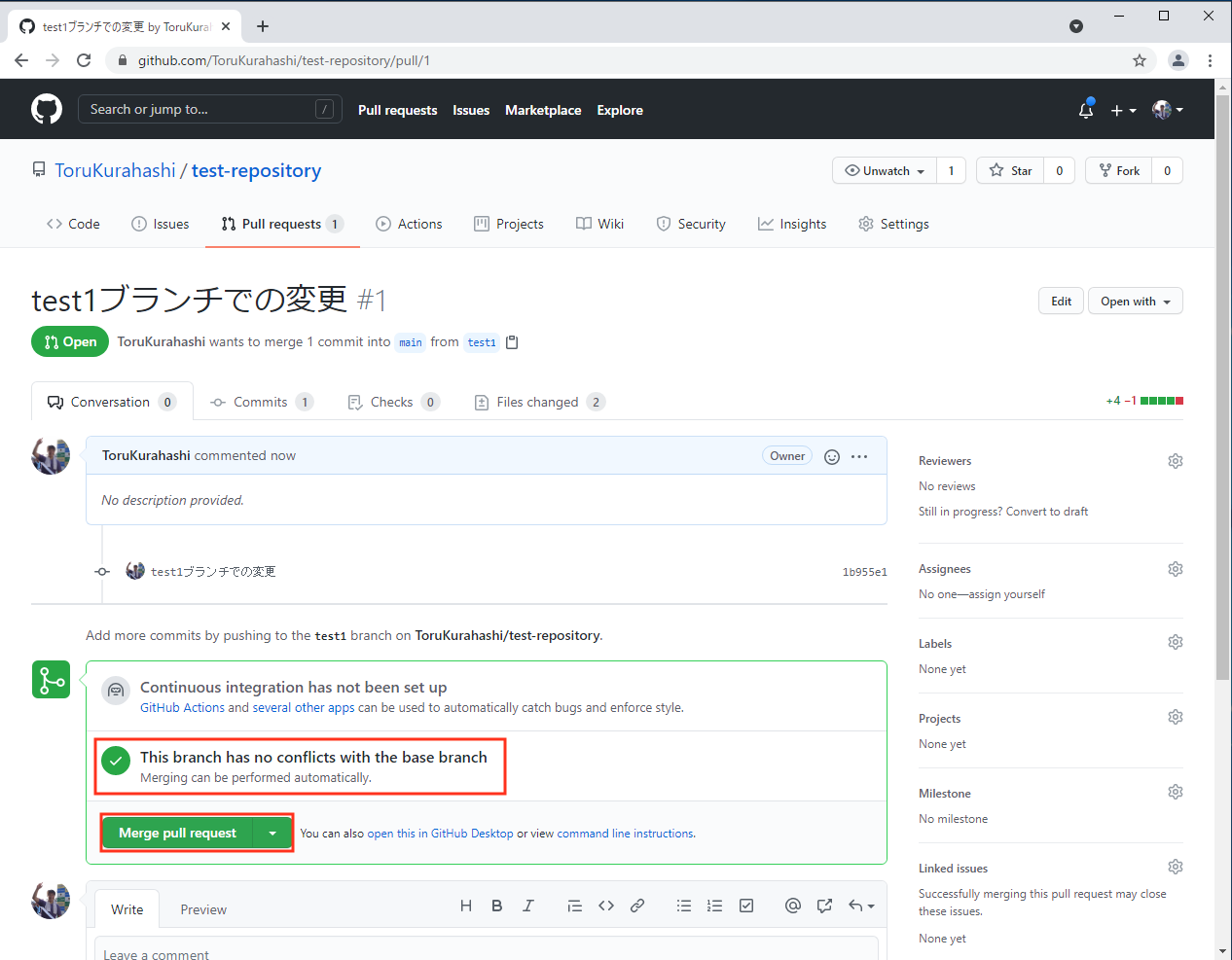The width and height of the screenshot is (1232, 960).
Task: Close the test1 pull request browser tab
Action: (226, 26)
